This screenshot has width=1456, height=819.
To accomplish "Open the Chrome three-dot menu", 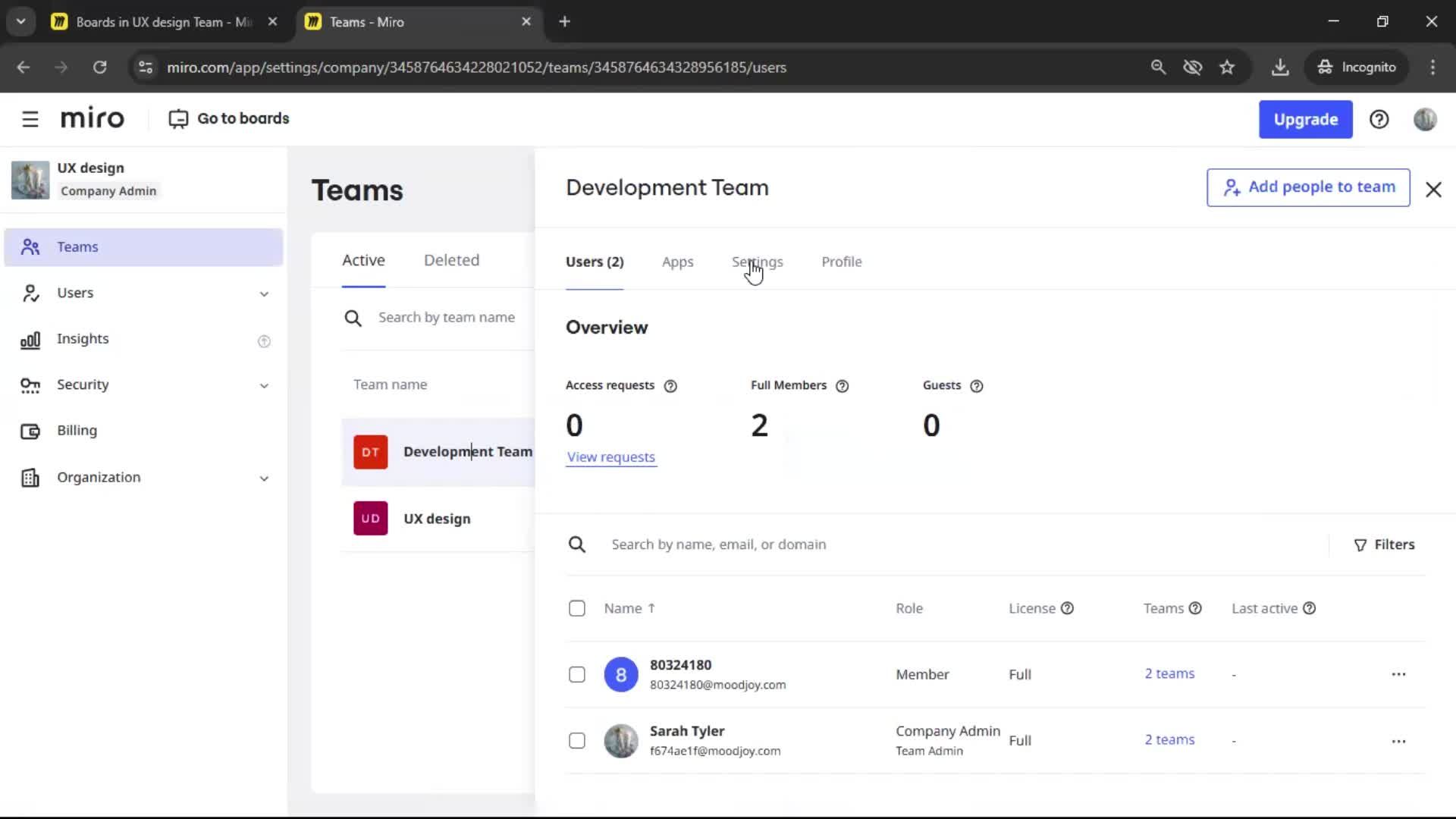I will tap(1432, 67).
